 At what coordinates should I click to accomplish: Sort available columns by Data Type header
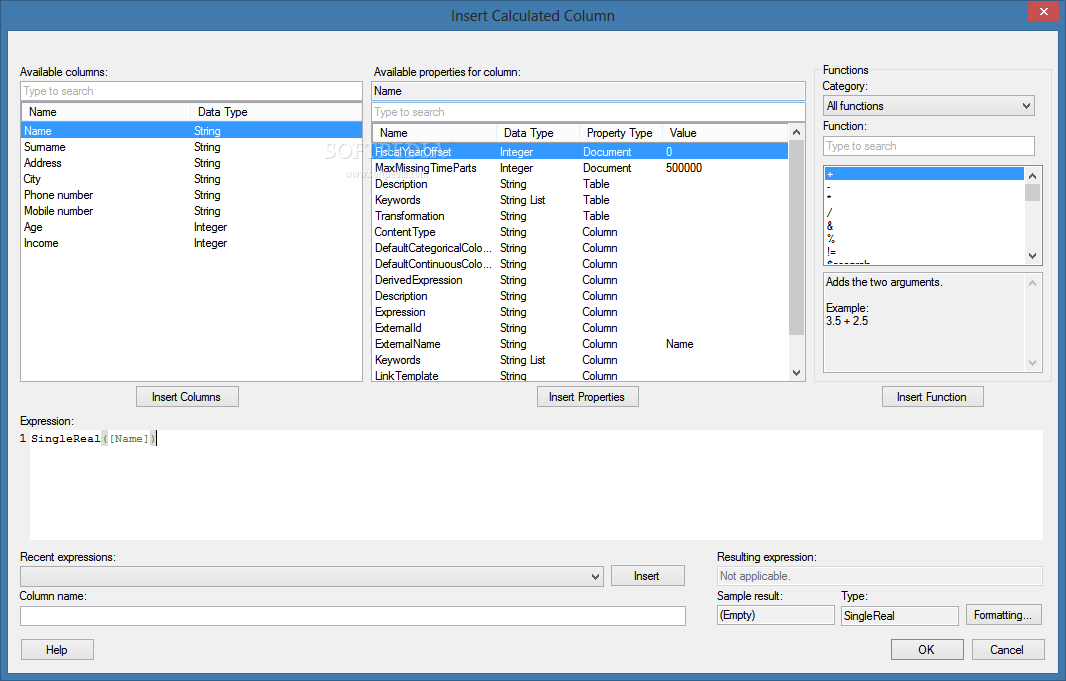point(223,112)
